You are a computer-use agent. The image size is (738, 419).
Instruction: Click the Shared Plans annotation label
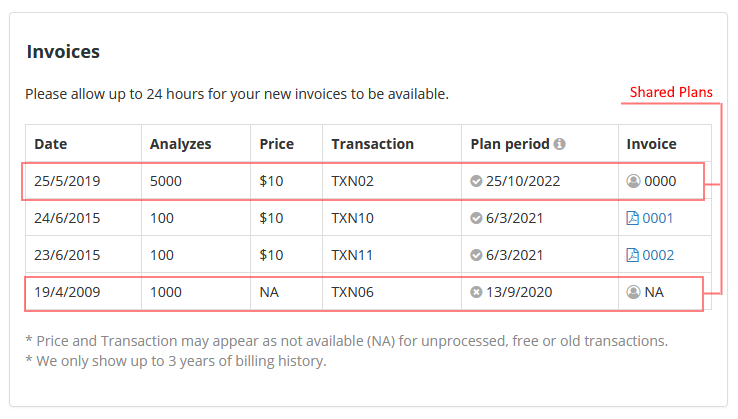coord(671,93)
